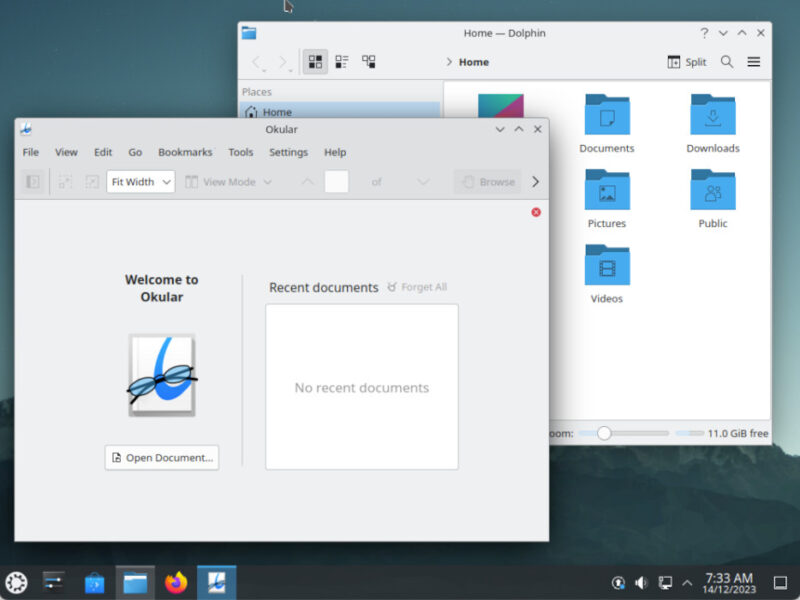
Task: Select icons view mode in Dolphin
Action: (314, 61)
